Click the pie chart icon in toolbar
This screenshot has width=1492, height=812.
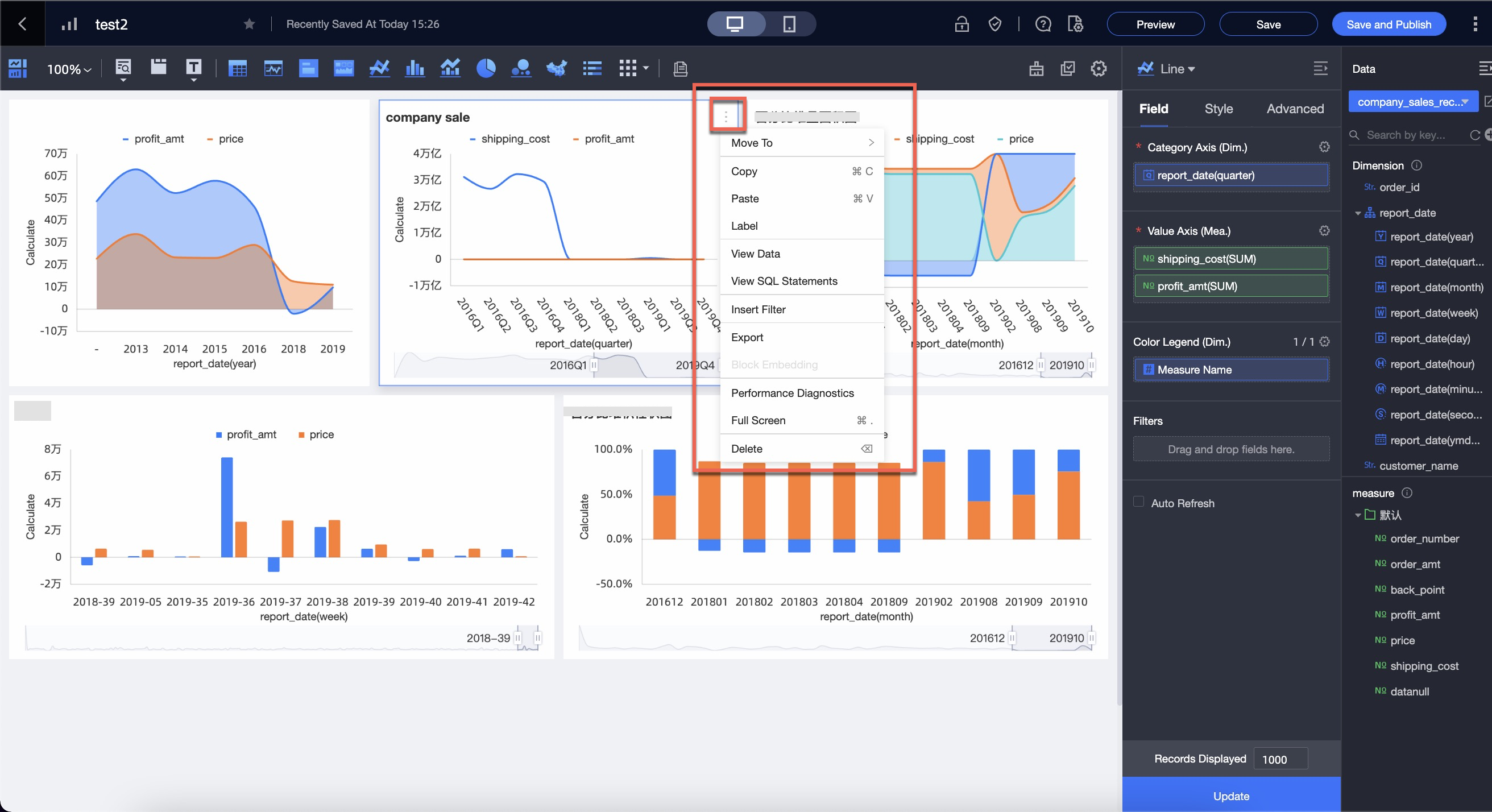click(486, 68)
